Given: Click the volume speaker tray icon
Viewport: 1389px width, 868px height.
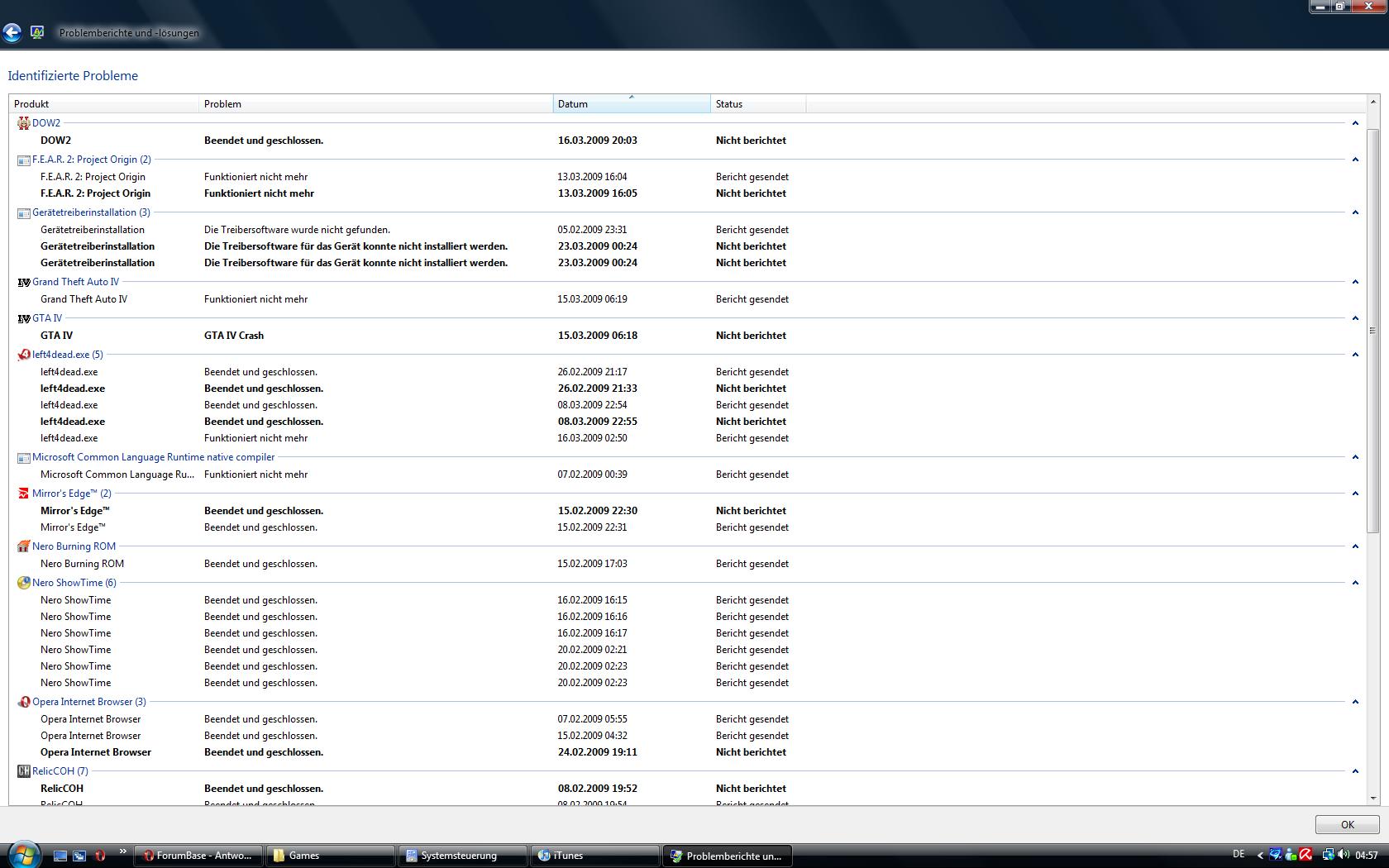Looking at the screenshot, I should 1343,855.
